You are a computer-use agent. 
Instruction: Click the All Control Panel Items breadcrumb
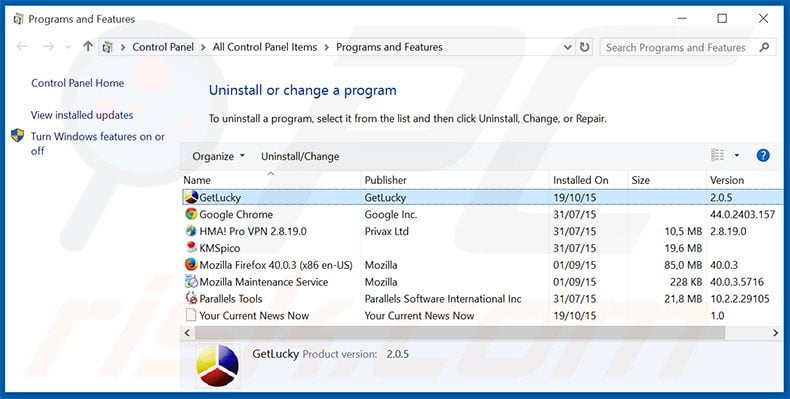point(265,47)
